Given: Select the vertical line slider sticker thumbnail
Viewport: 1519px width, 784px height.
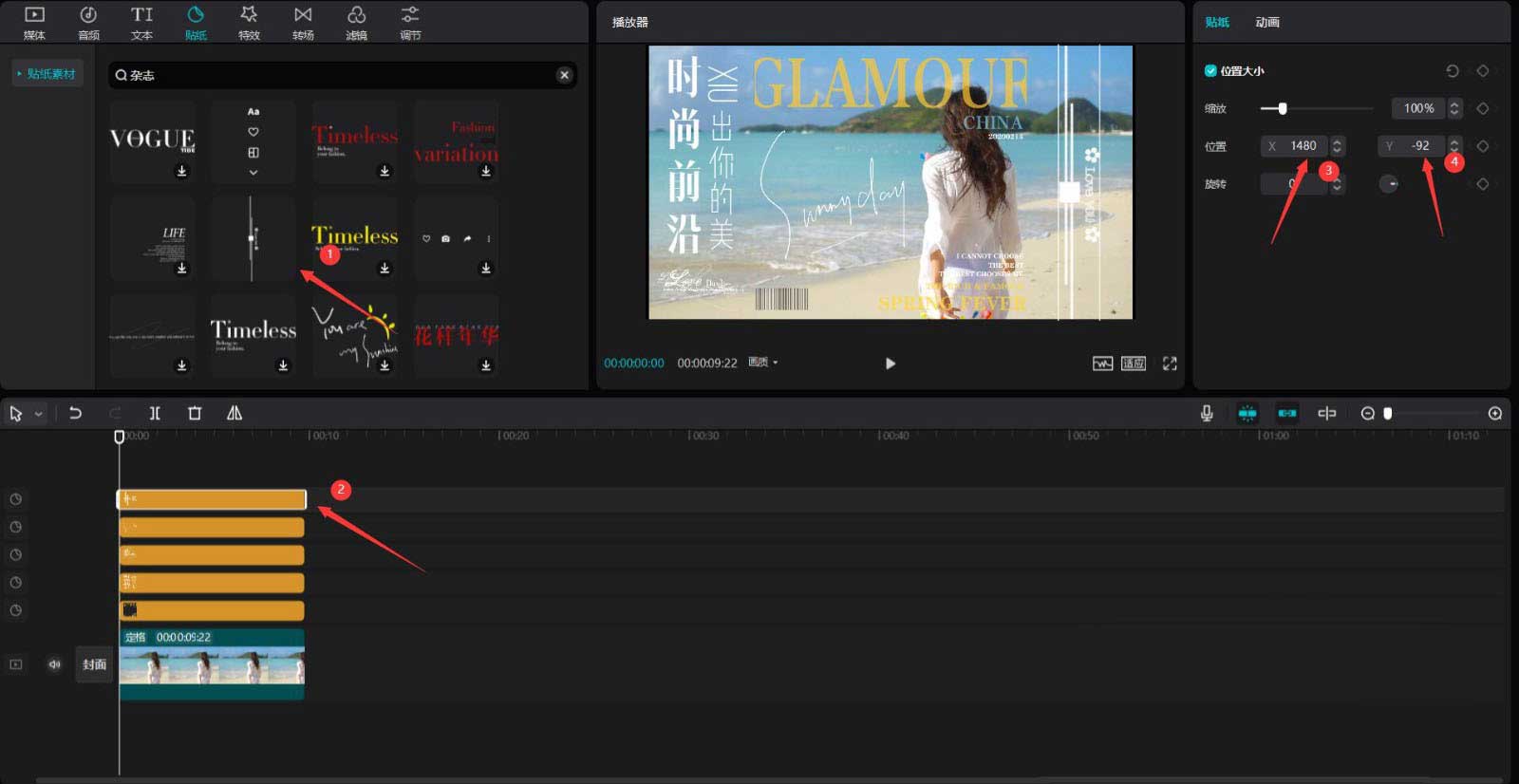Looking at the screenshot, I should [x=253, y=238].
